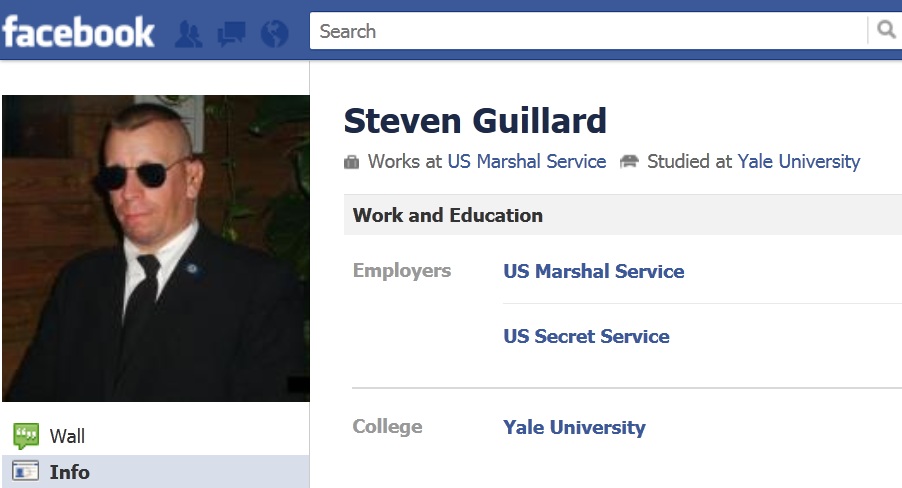Open the US Secret Service employer link

pos(586,336)
